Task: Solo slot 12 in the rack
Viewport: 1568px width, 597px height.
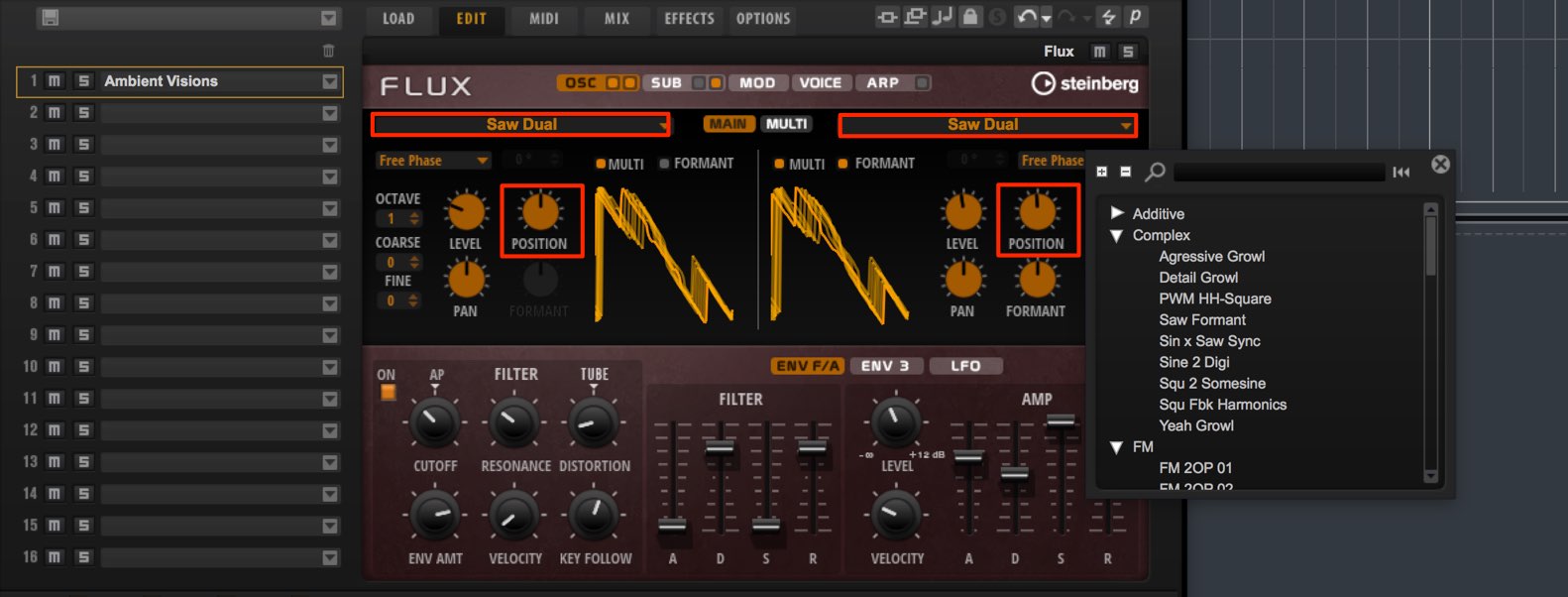Action: pos(84,430)
